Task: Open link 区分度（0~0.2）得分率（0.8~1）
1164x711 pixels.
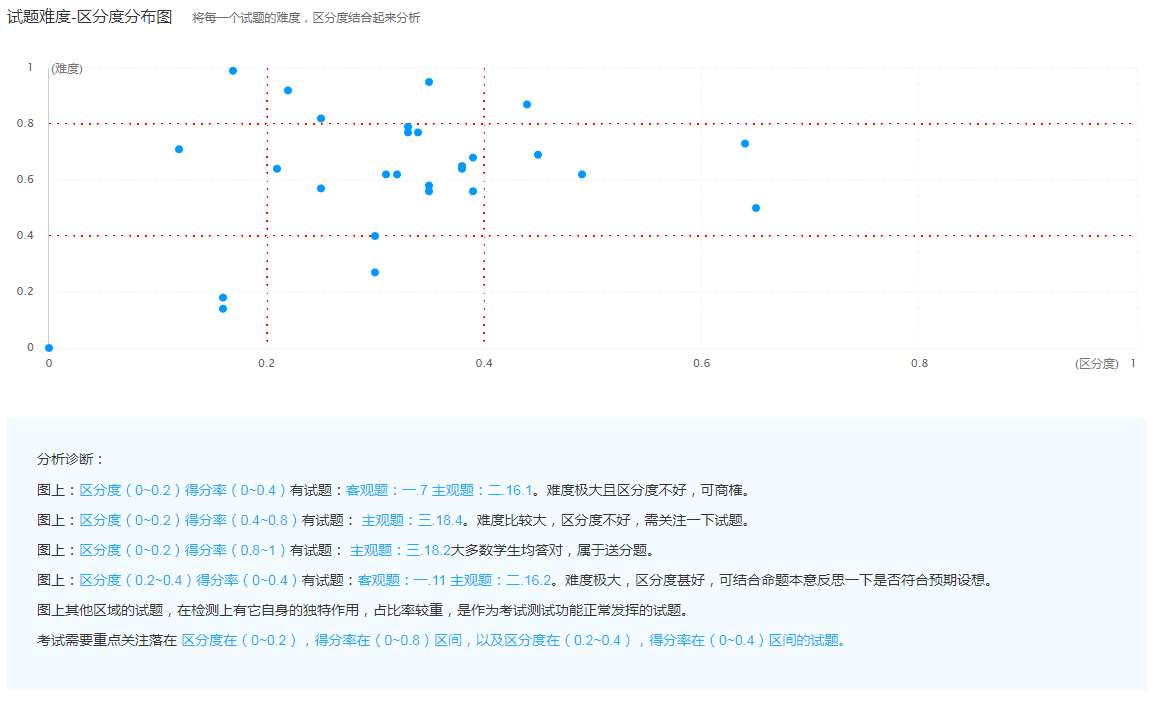Action: pyautogui.click(x=183, y=551)
